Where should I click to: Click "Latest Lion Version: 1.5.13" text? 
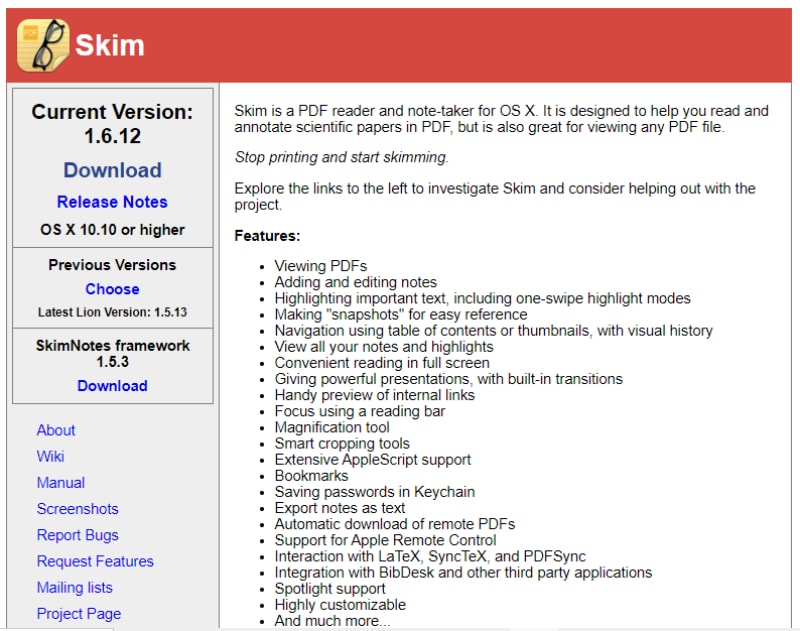point(112,312)
